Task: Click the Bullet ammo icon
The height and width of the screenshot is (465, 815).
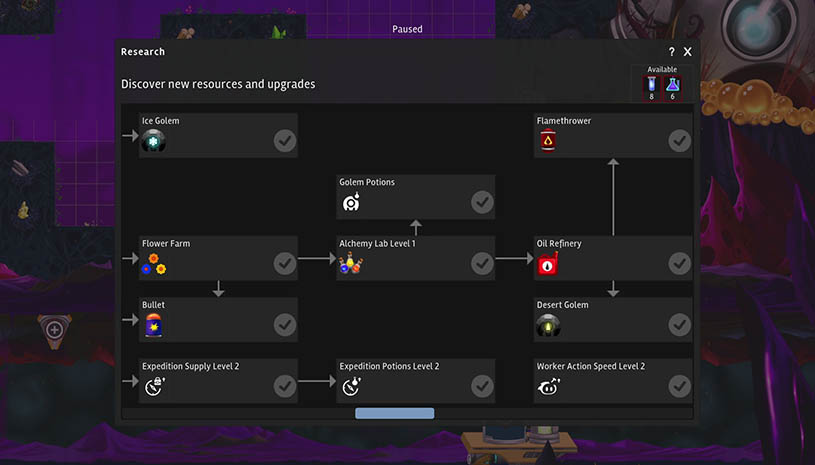Action: 153,325
